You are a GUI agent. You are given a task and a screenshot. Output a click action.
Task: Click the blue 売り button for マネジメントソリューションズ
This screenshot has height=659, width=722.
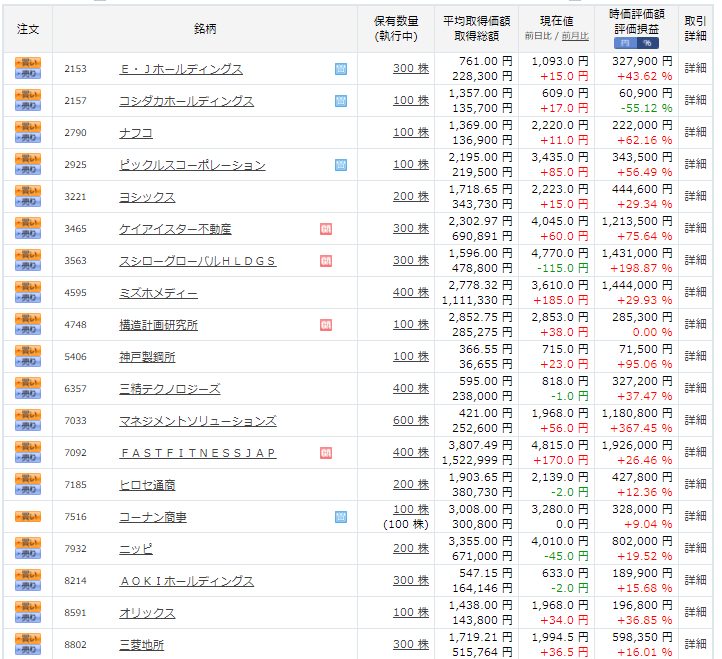point(28,426)
